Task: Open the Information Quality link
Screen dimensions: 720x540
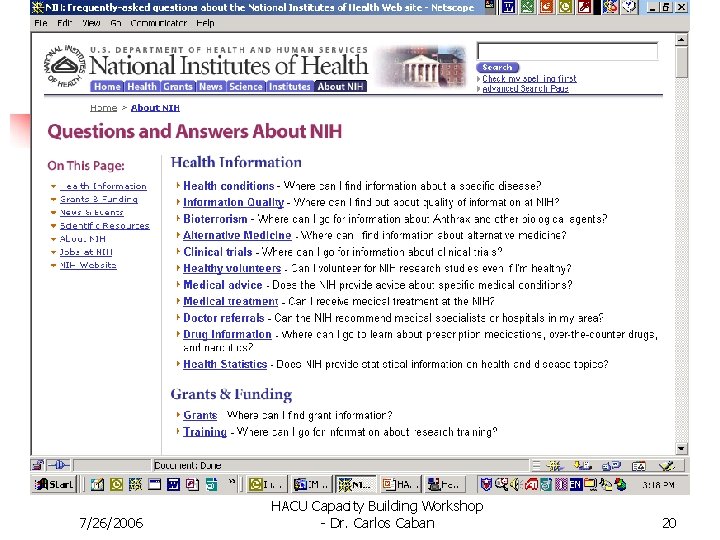Action: click(233, 202)
